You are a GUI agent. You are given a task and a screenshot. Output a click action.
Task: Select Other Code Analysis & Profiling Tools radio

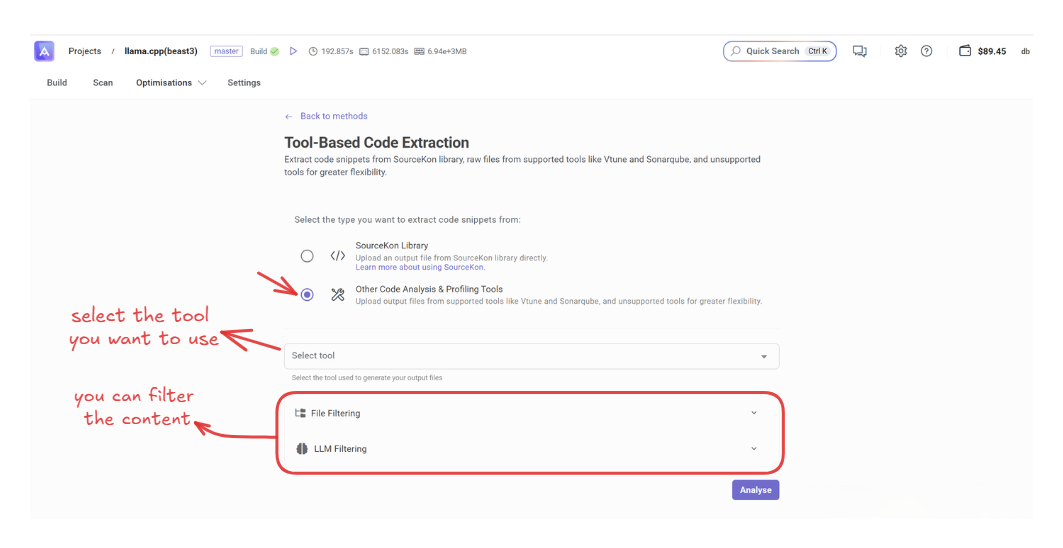coord(307,294)
